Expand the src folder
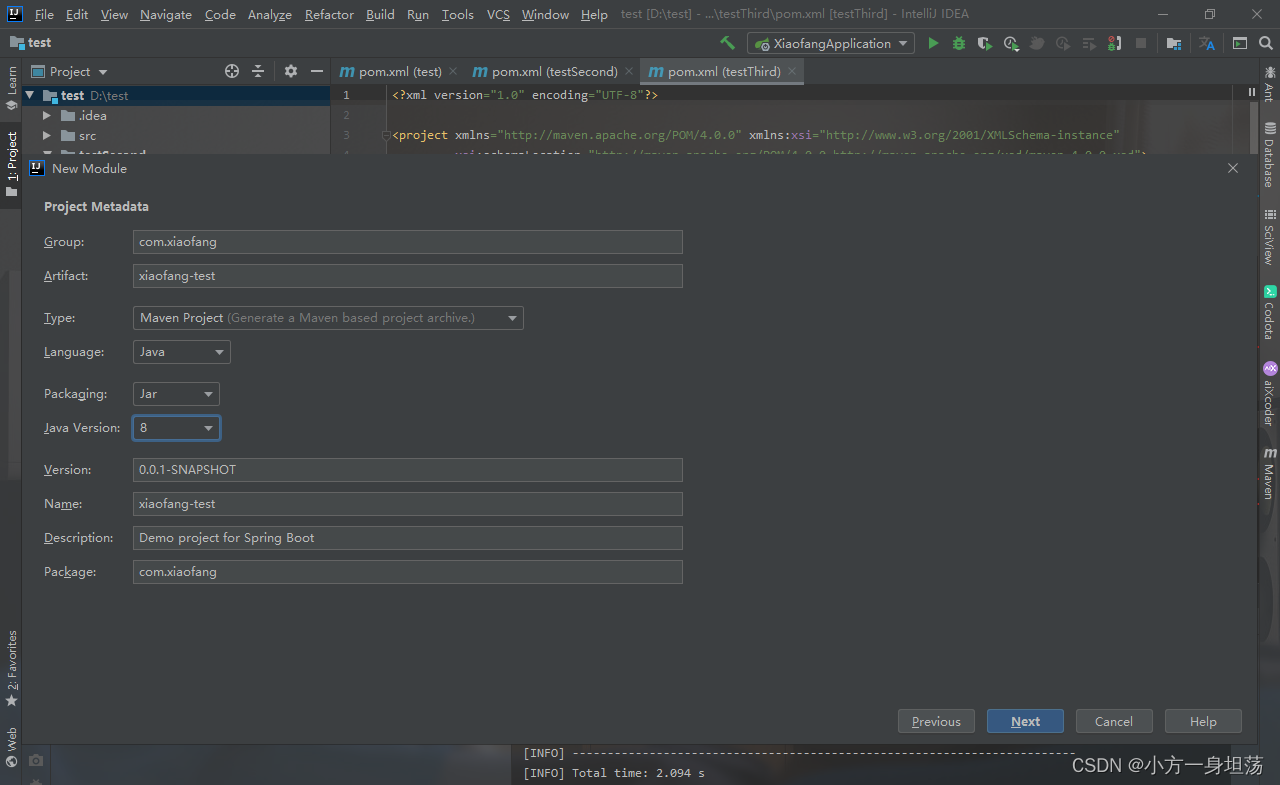The image size is (1280, 785). [x=46, y=135]
